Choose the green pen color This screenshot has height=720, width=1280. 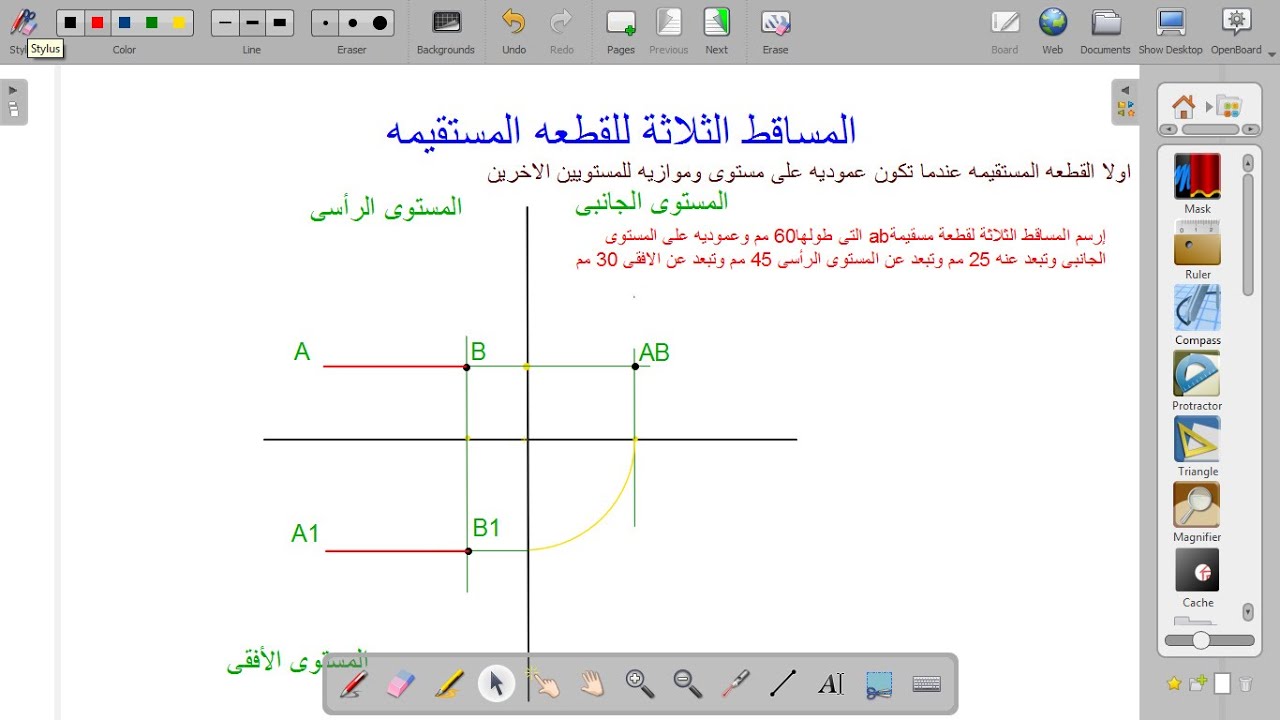(x=151, y=22)
